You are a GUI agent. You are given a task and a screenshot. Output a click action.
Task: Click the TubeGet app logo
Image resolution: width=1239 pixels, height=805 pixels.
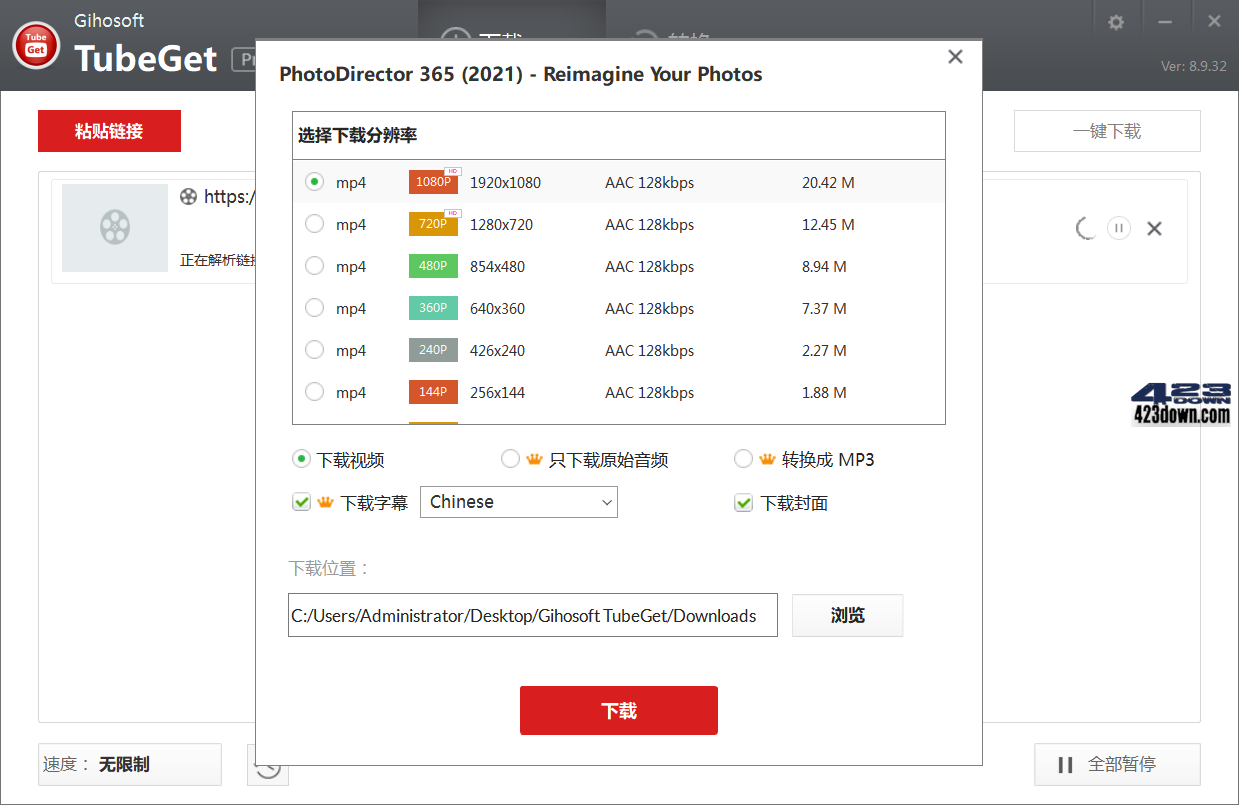click(35, 45)
